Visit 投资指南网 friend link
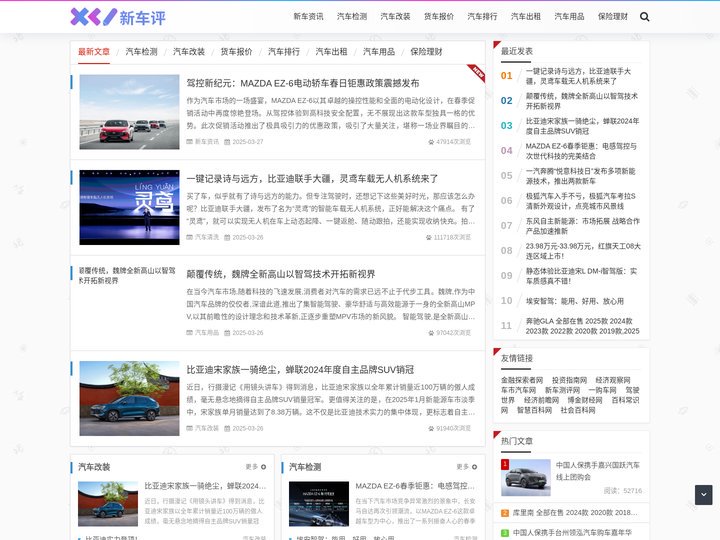This screenshot has height=540, width=720. [569, 380]
